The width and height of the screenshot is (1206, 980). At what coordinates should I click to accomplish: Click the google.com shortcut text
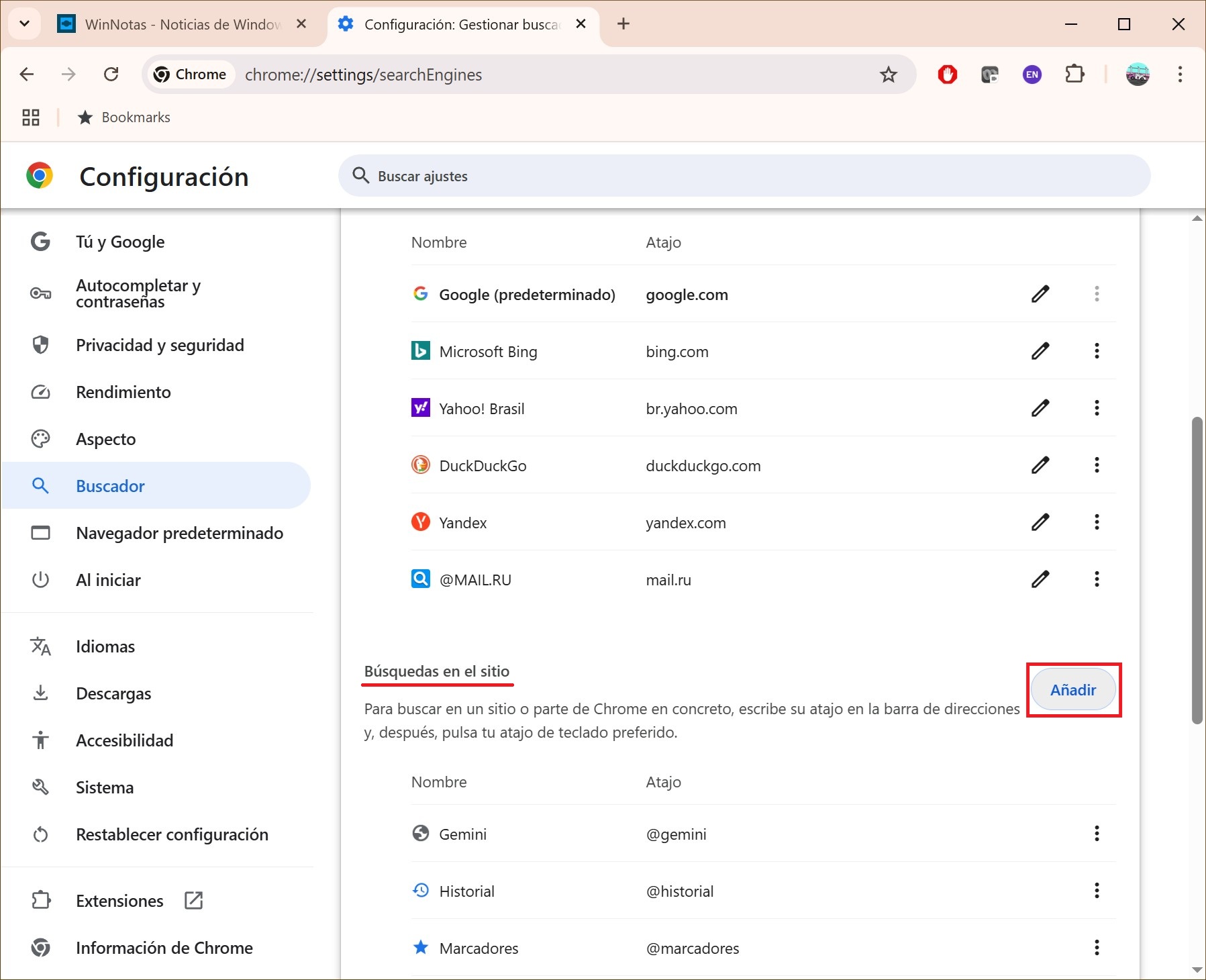pyautogui.click(x=687, y=295)
